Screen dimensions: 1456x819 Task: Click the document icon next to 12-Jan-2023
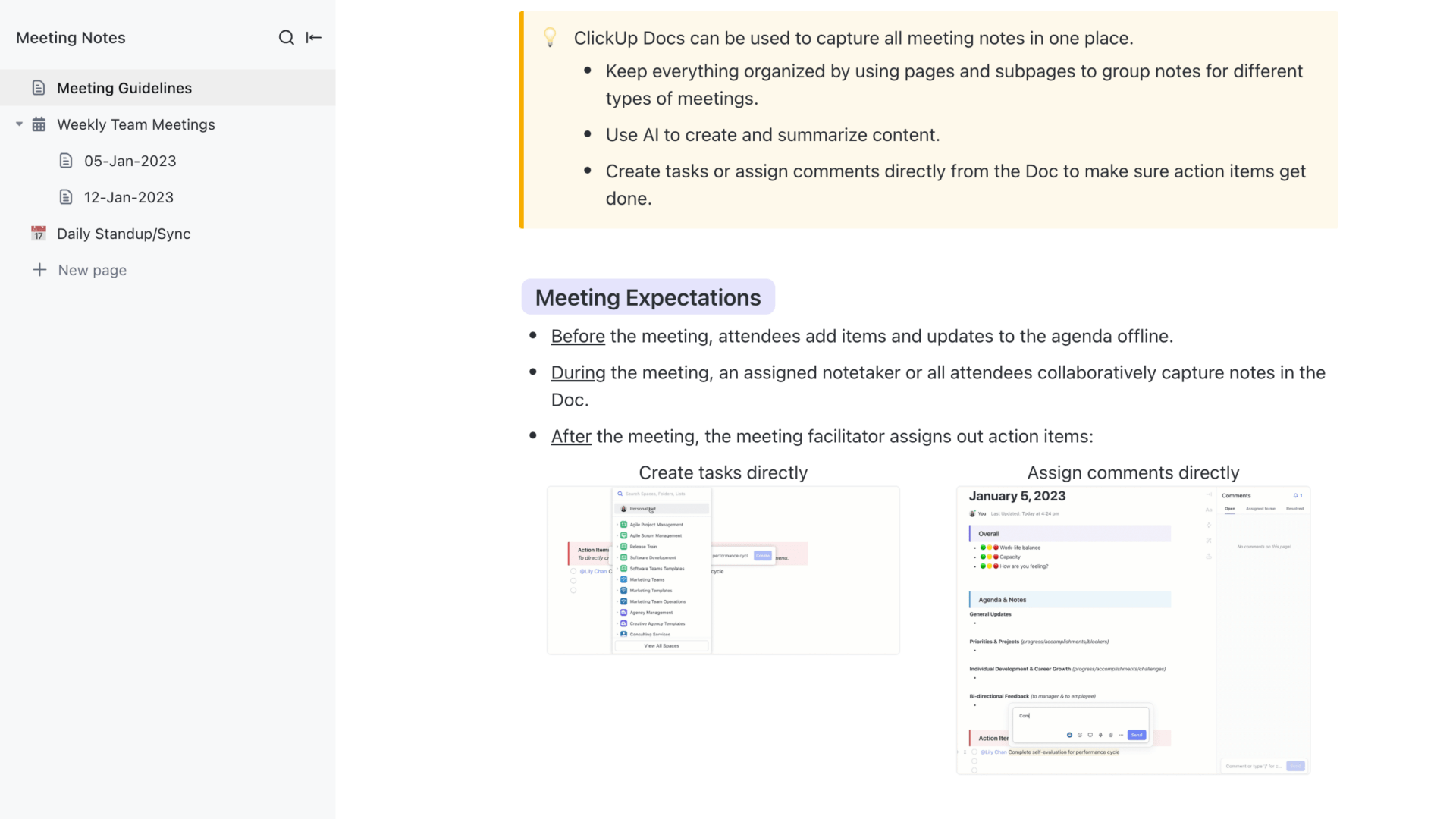pos(65,197)
